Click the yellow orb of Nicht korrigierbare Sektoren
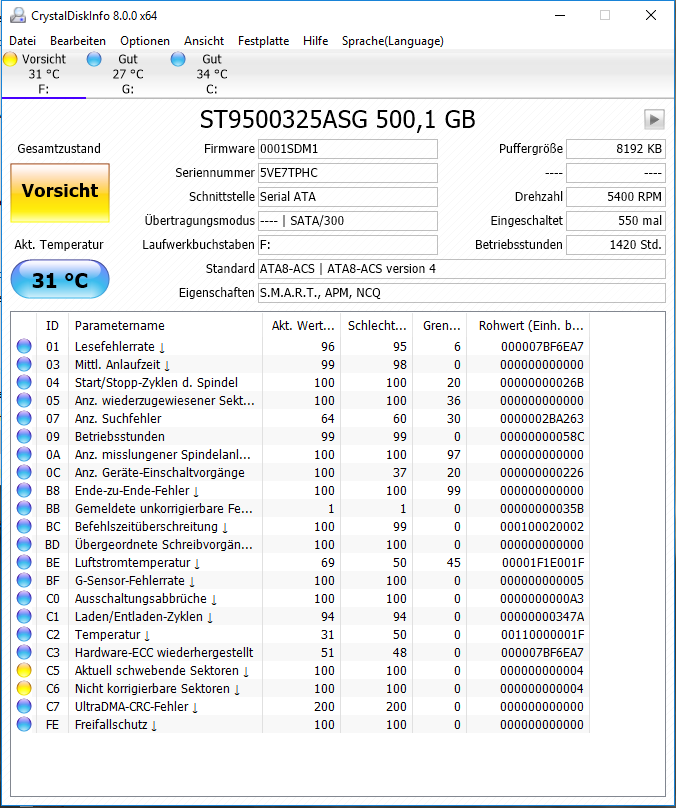The image size is (676, 808). coord(24,688)
